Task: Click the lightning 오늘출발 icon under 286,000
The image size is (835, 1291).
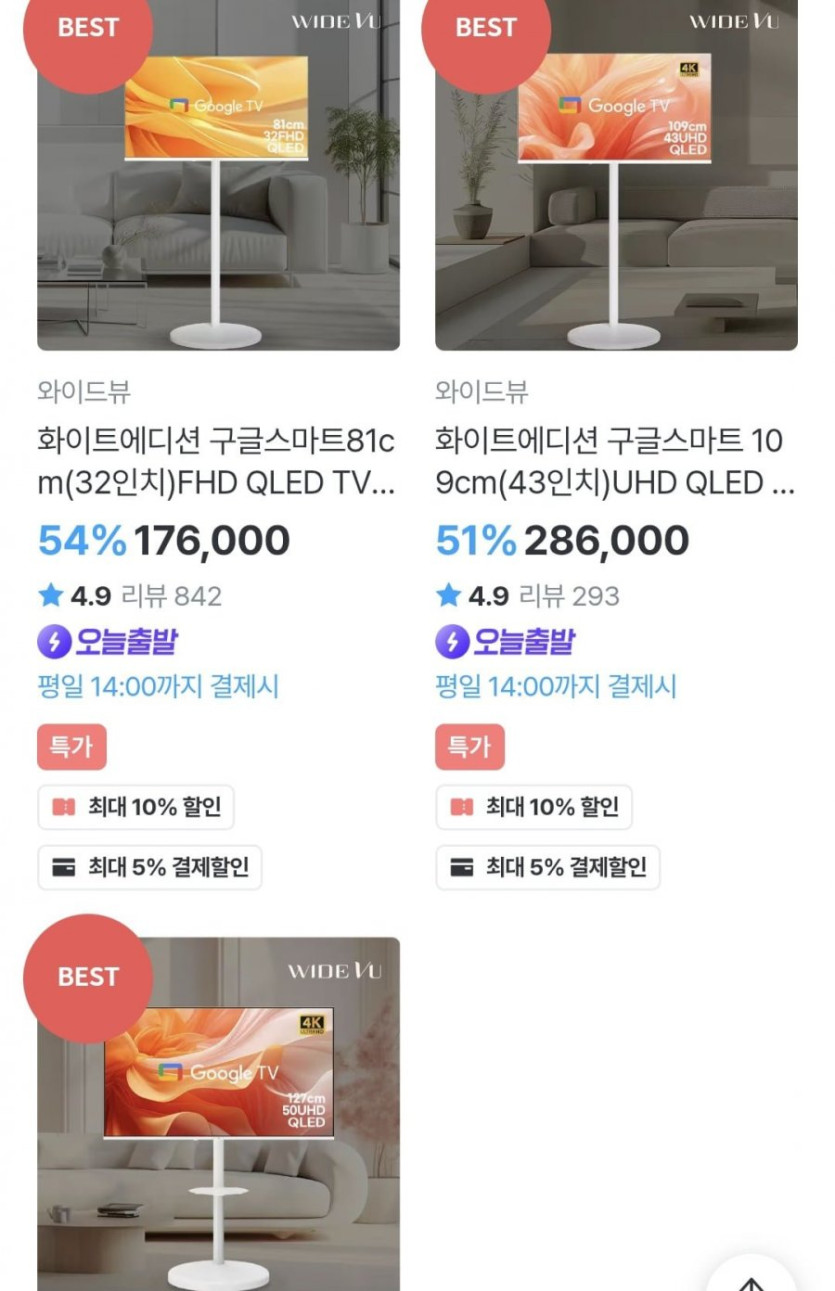Action: 452,642
